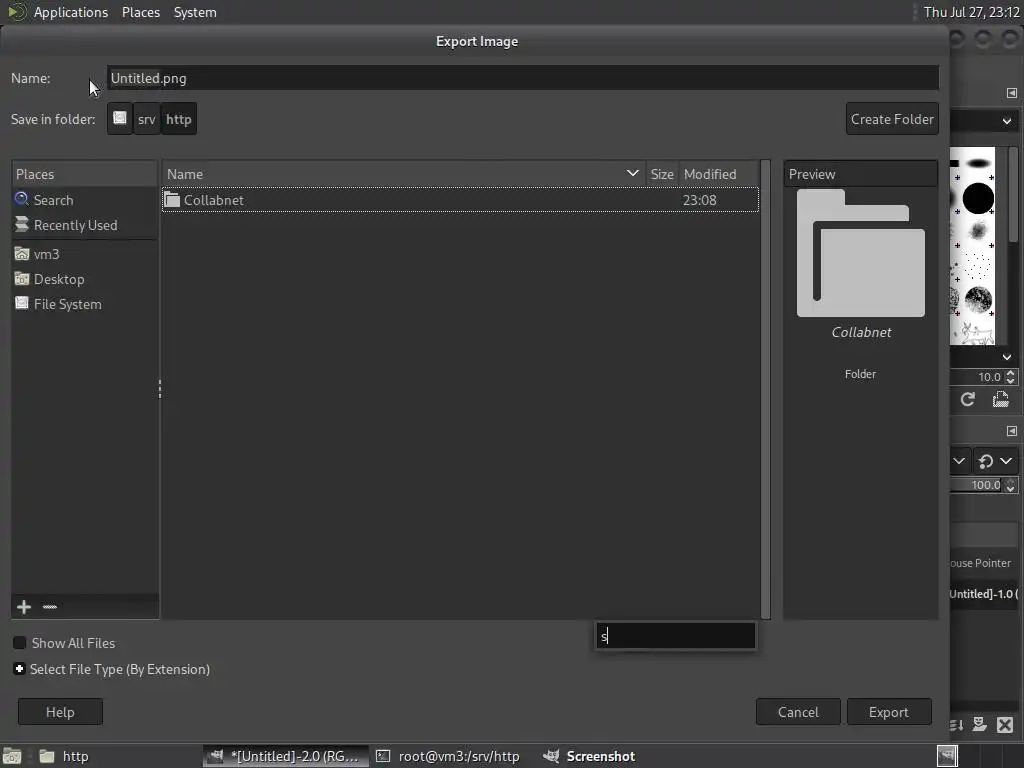Click the Name filename input field

pos(522,78)
